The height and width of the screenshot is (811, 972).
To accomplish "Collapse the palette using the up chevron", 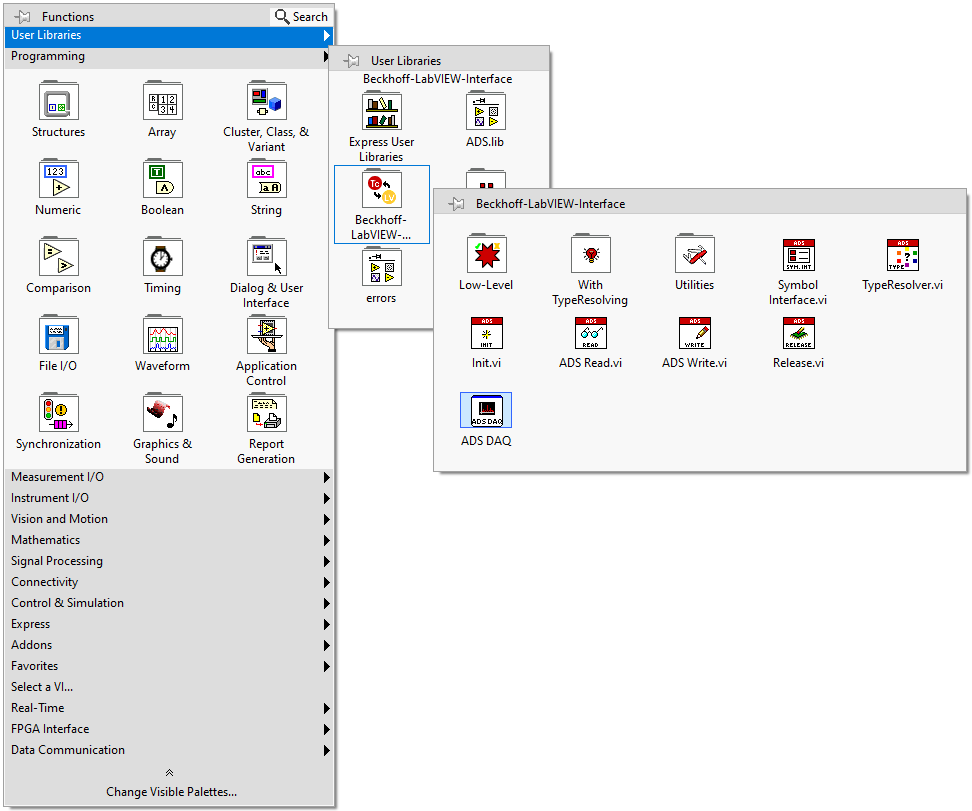I will click(x=169, y=771).
